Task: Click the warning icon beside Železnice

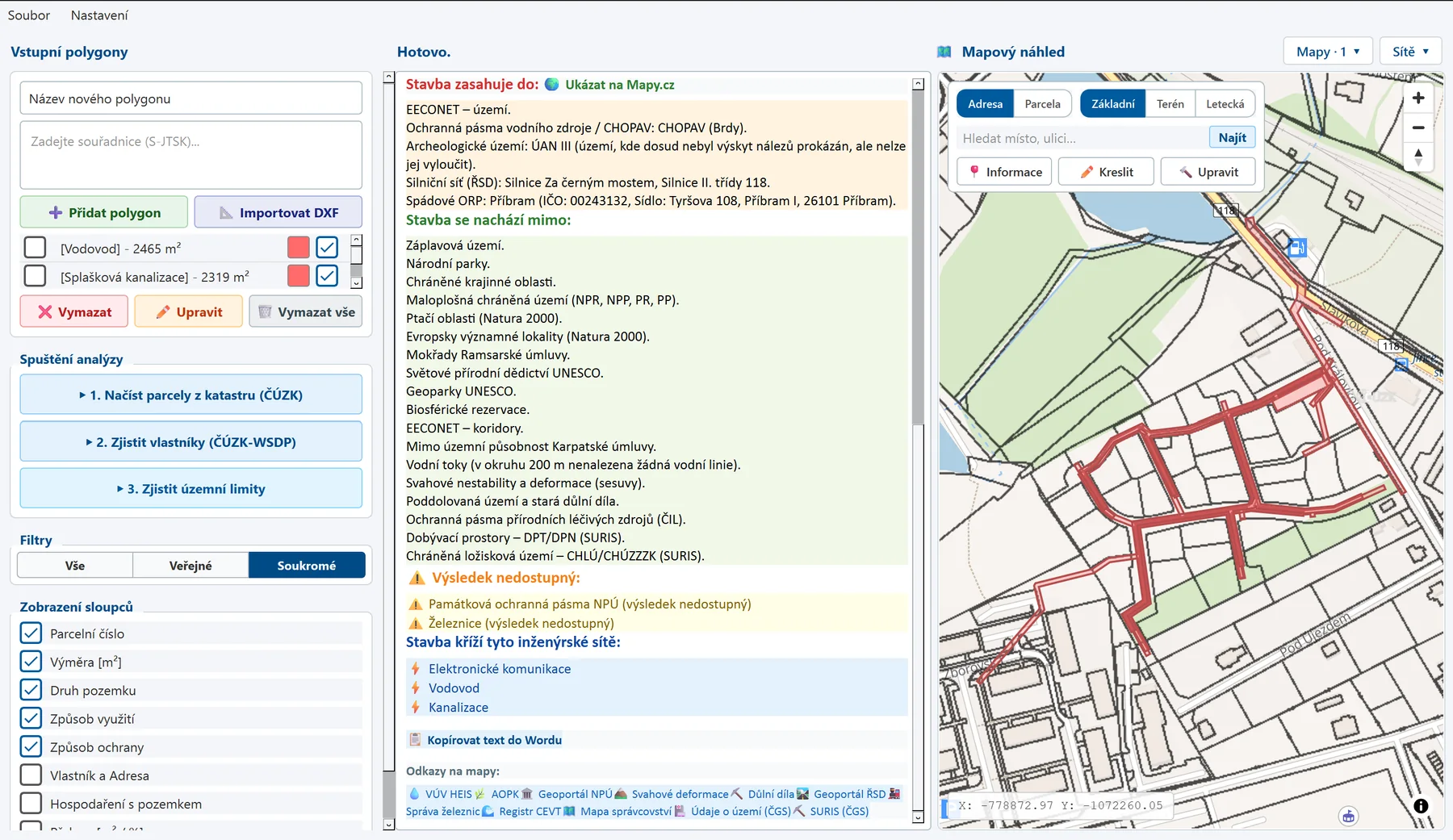Action: pyautogui.click(x=416, y=623)
